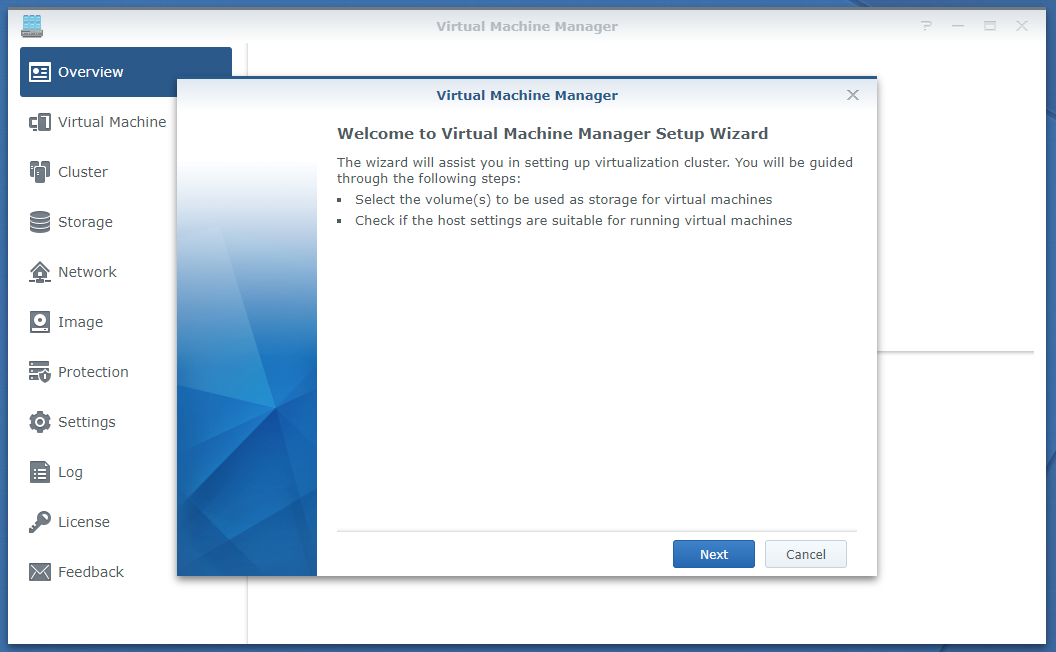Click the Storage database icon

pos(40,222)
